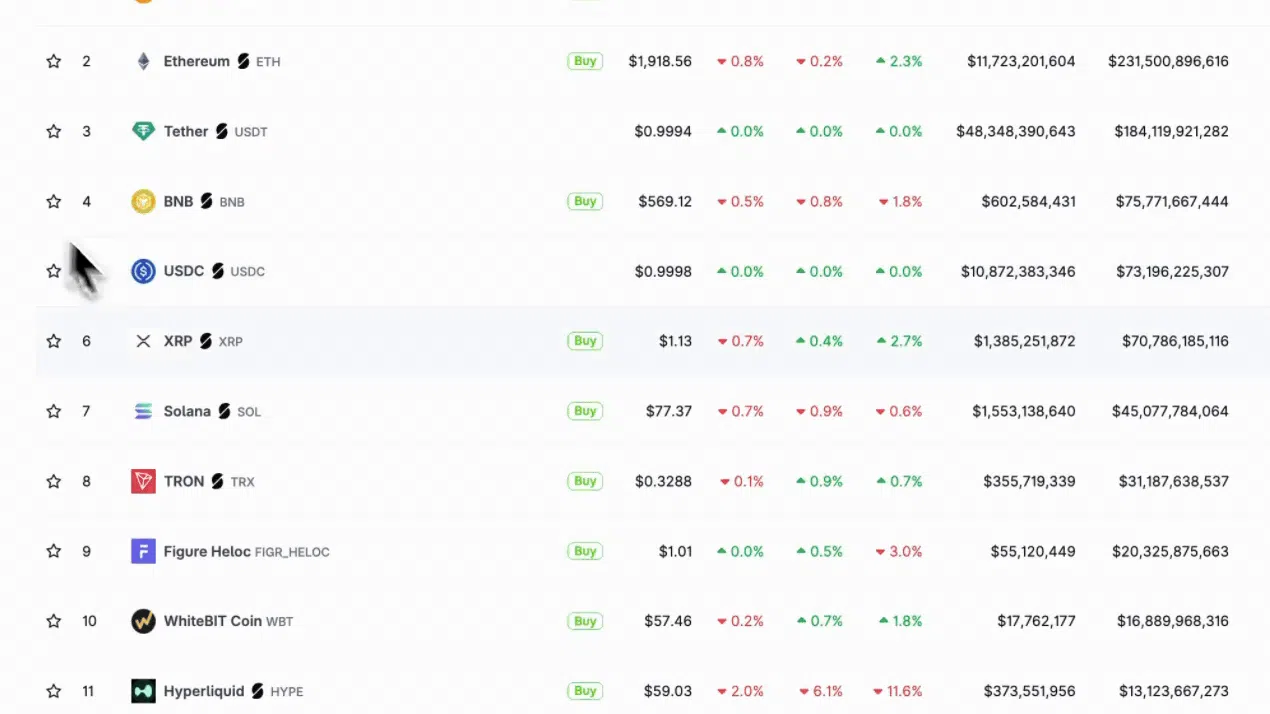
Task: Open the Figure Heloc coin page
Action: 207,551
